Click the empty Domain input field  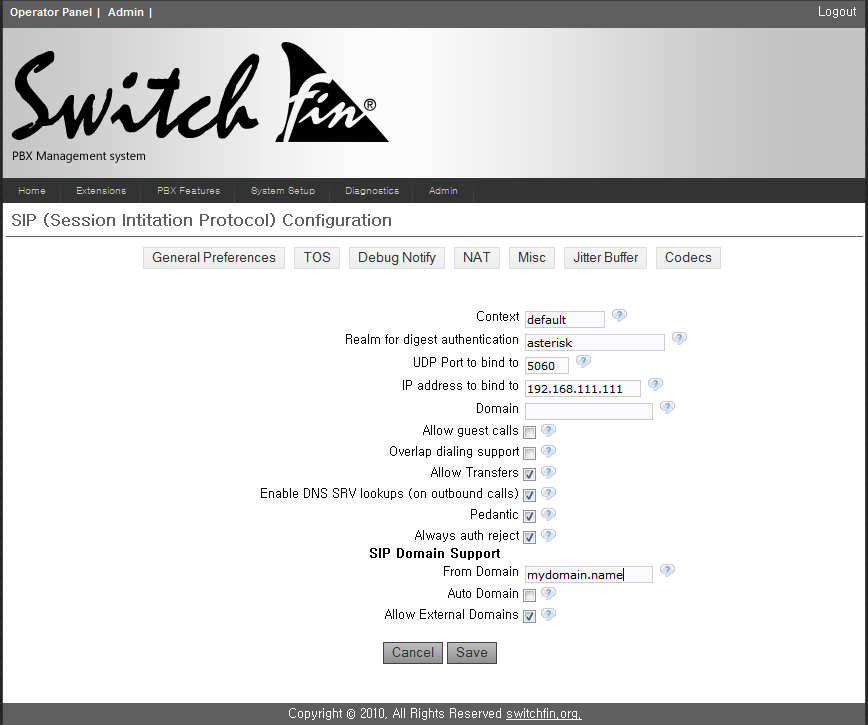click(589, 411)
